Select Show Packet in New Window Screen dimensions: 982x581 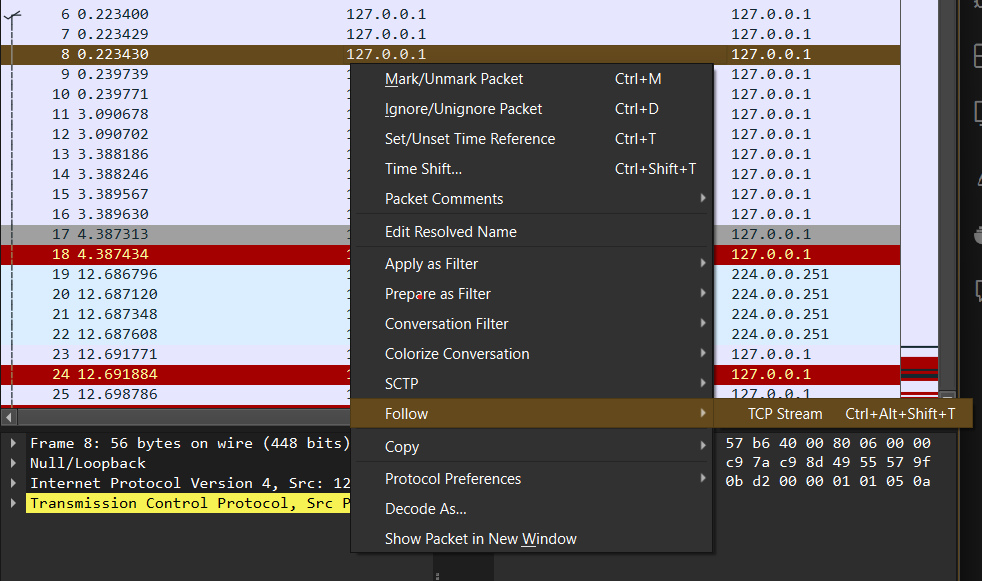(480, 539)
